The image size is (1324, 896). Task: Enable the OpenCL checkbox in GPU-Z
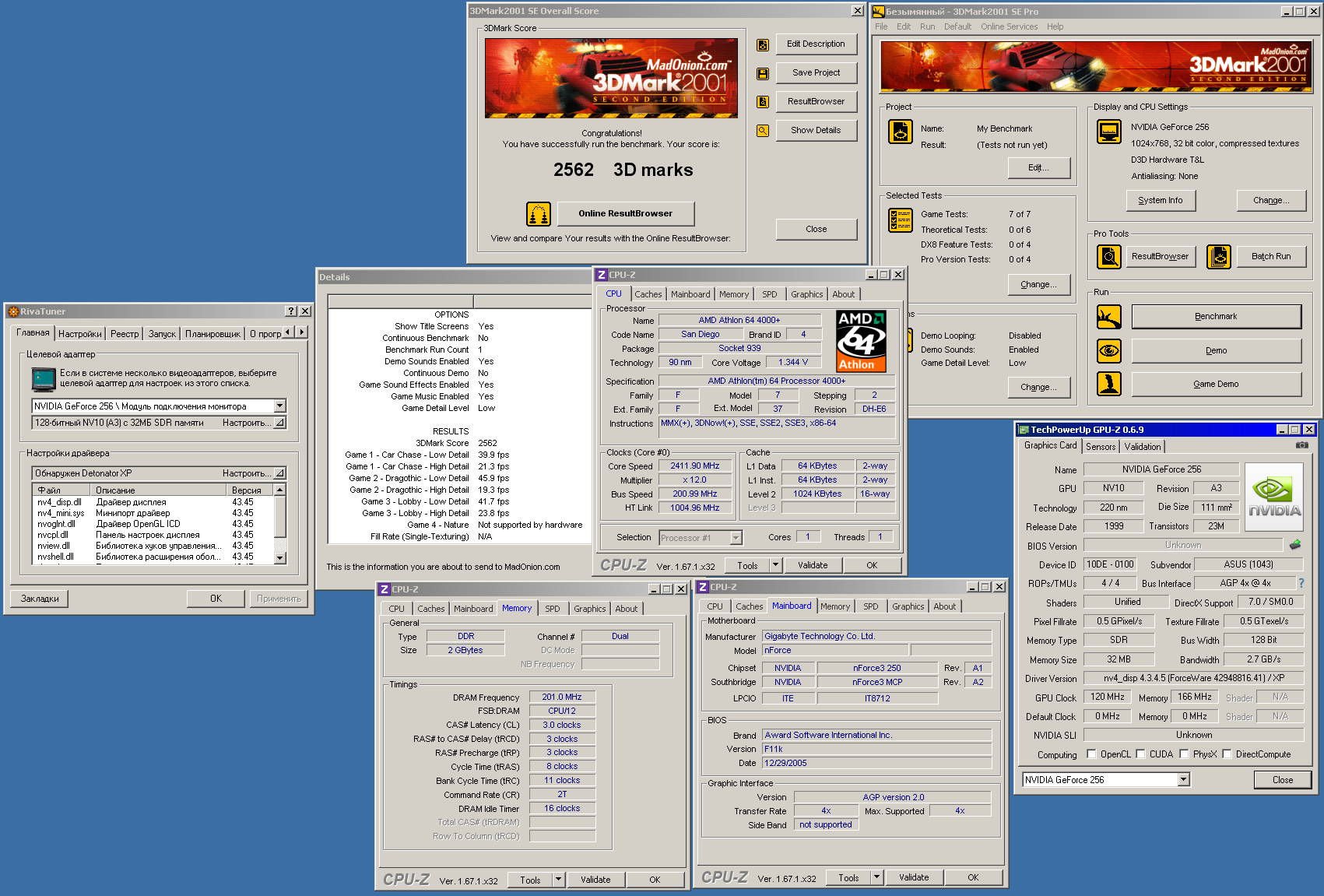pyautogui.click(x=1091, y=754)
